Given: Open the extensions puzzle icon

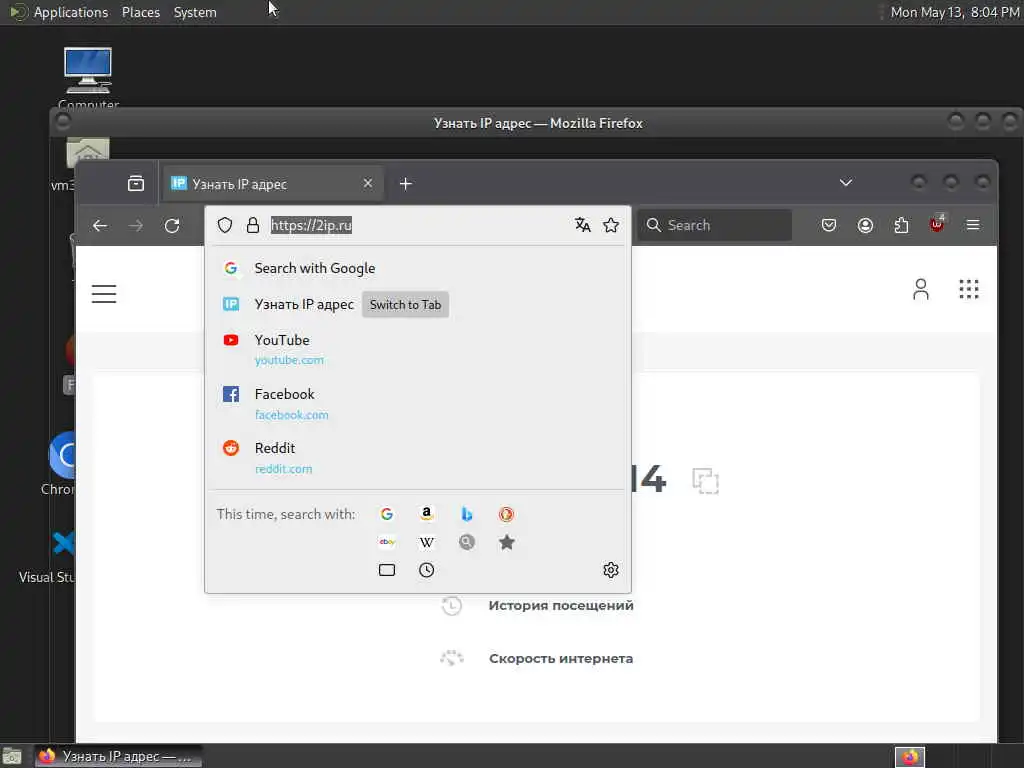Looking at the screenshot, I should click(901, 225).
